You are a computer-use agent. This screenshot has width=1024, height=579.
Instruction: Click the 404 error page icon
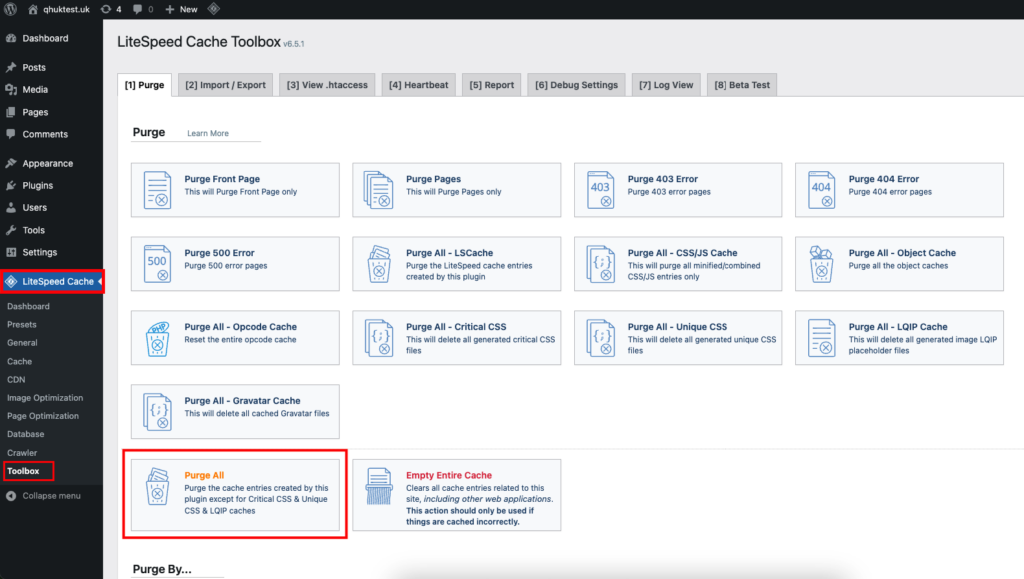pos(821,190)
